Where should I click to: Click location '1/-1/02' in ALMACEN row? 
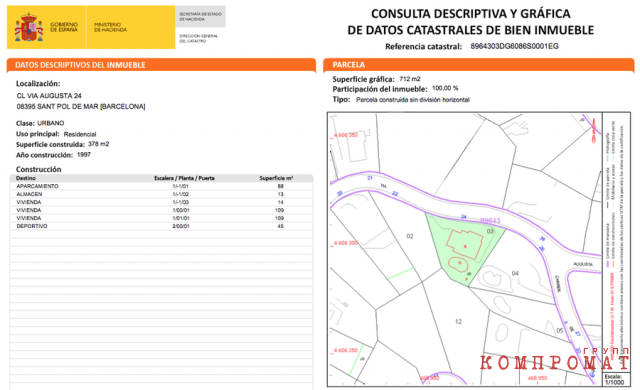click(180, 194)
